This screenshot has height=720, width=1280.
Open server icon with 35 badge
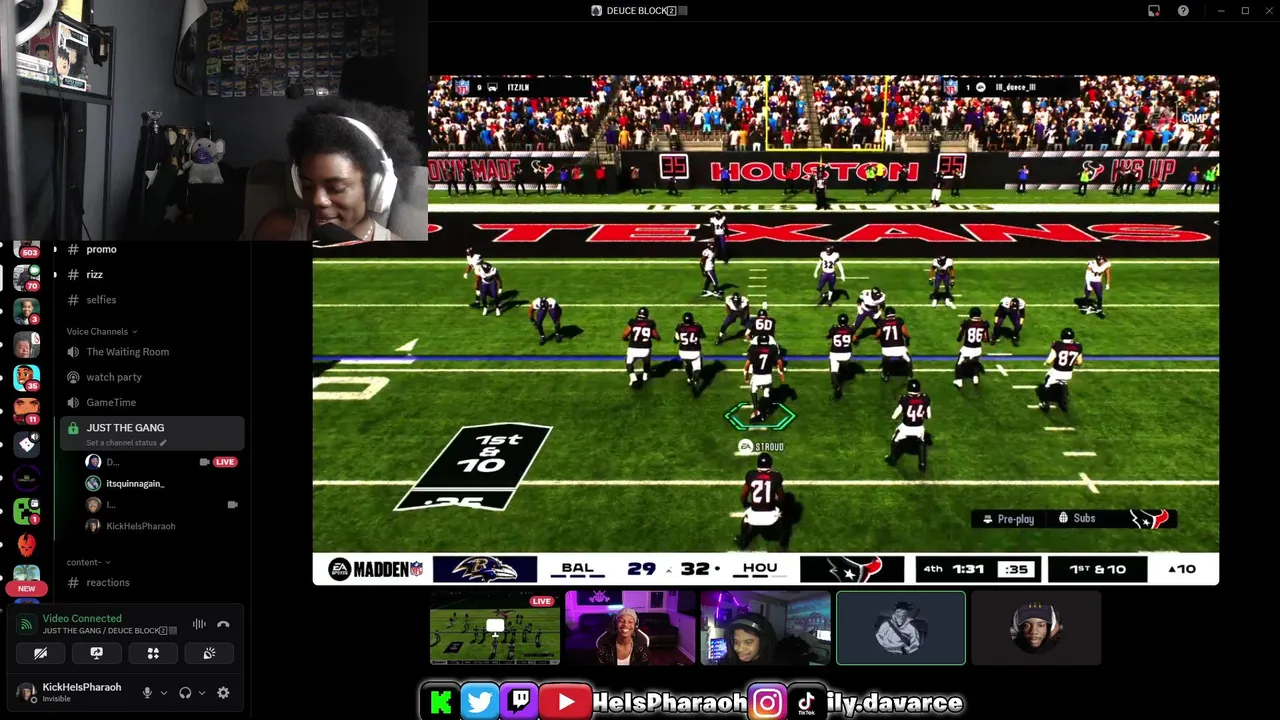point(27,377)
